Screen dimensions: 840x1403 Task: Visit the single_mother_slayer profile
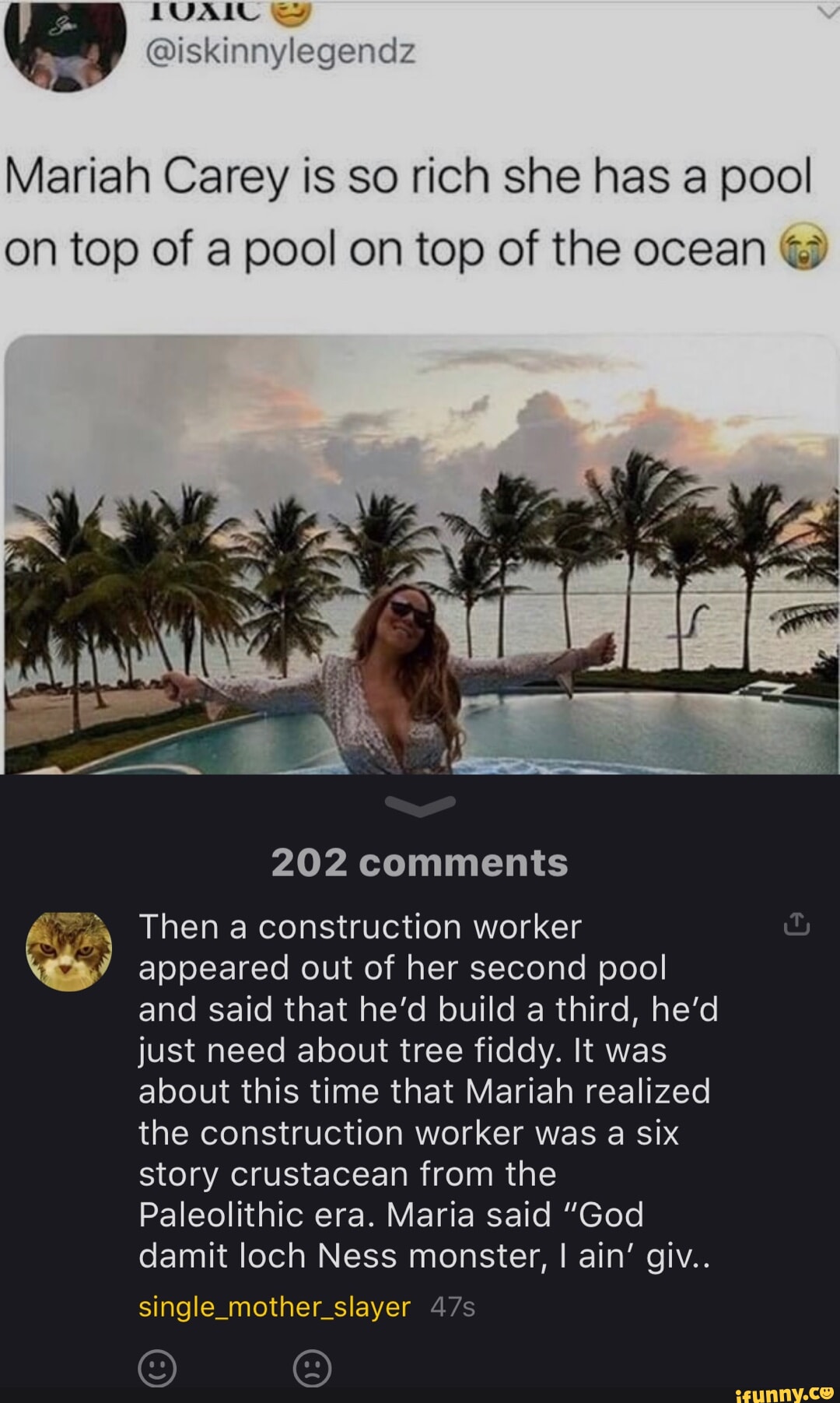[275, 1307]
